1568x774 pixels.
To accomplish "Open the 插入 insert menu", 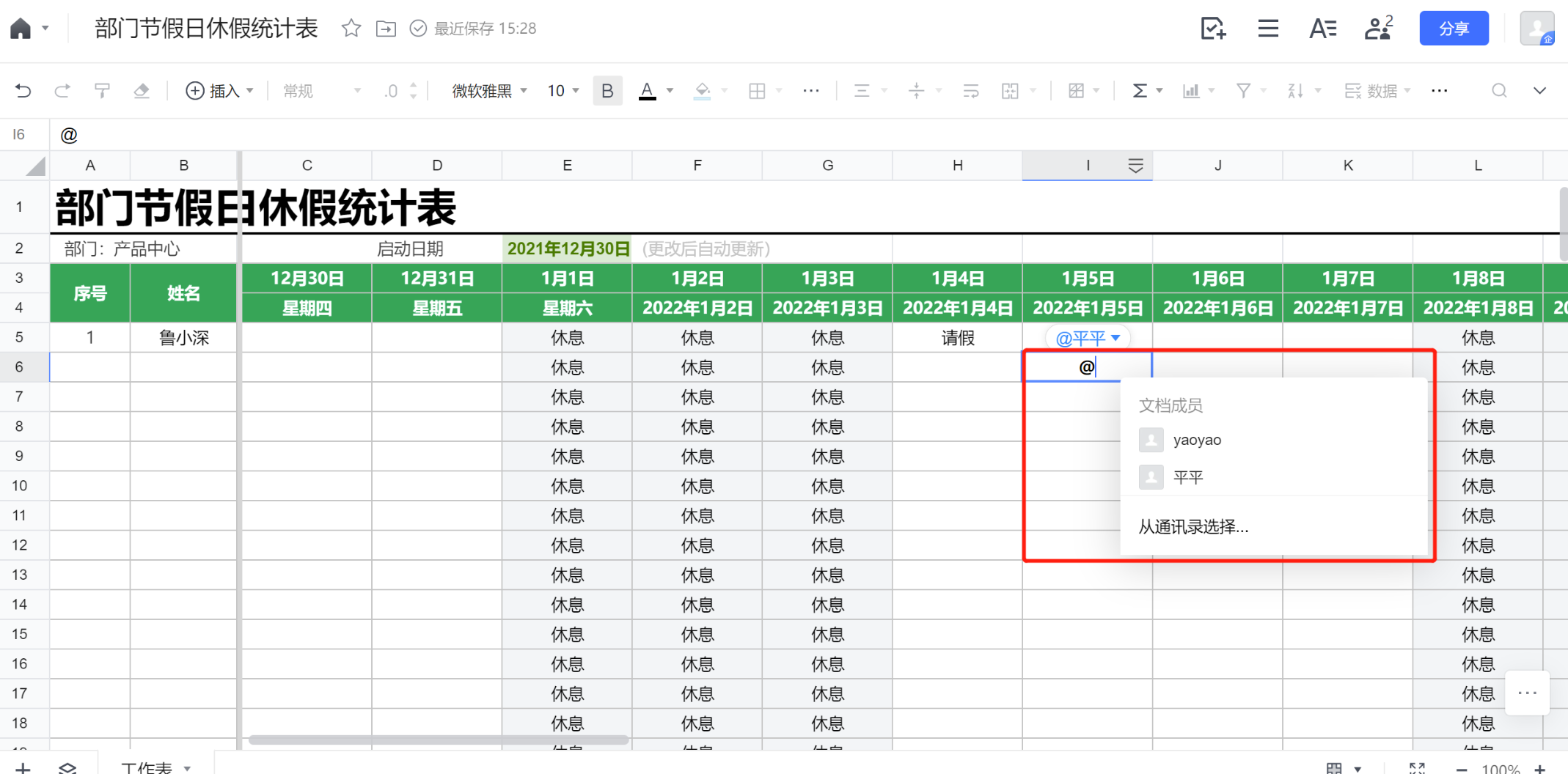I will pos(219,91).
